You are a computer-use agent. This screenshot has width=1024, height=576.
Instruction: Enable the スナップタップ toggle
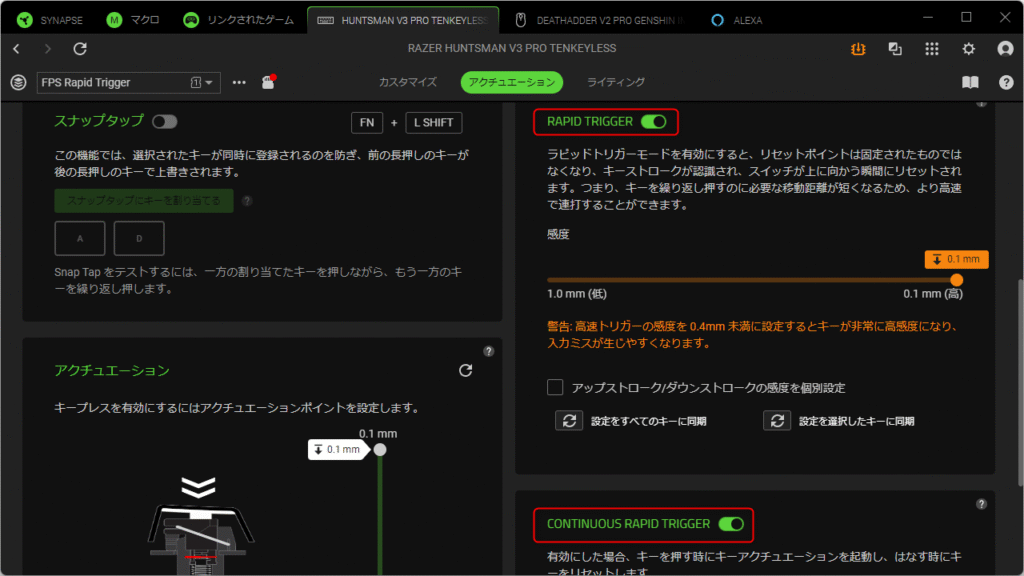(164, 122)
